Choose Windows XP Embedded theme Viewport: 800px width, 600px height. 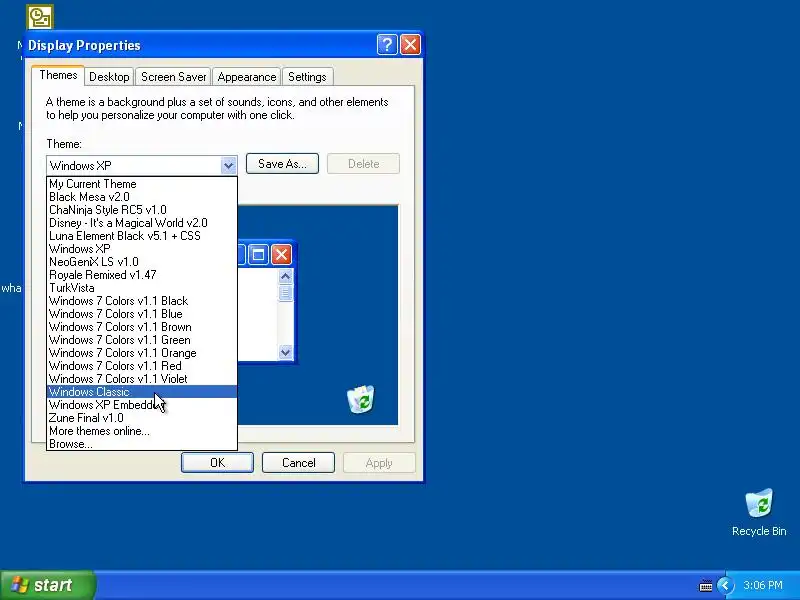[142, 405]
